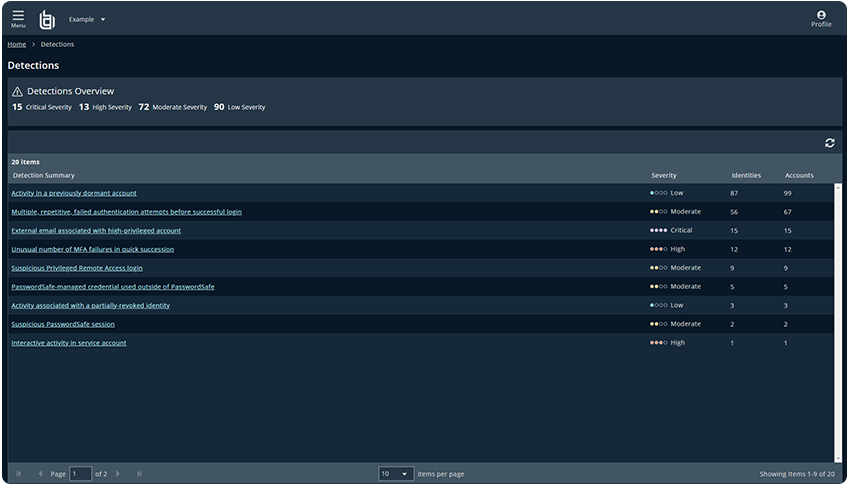
Task: Open Activity in a previously dormant account
Action: (x=74, y=193)
